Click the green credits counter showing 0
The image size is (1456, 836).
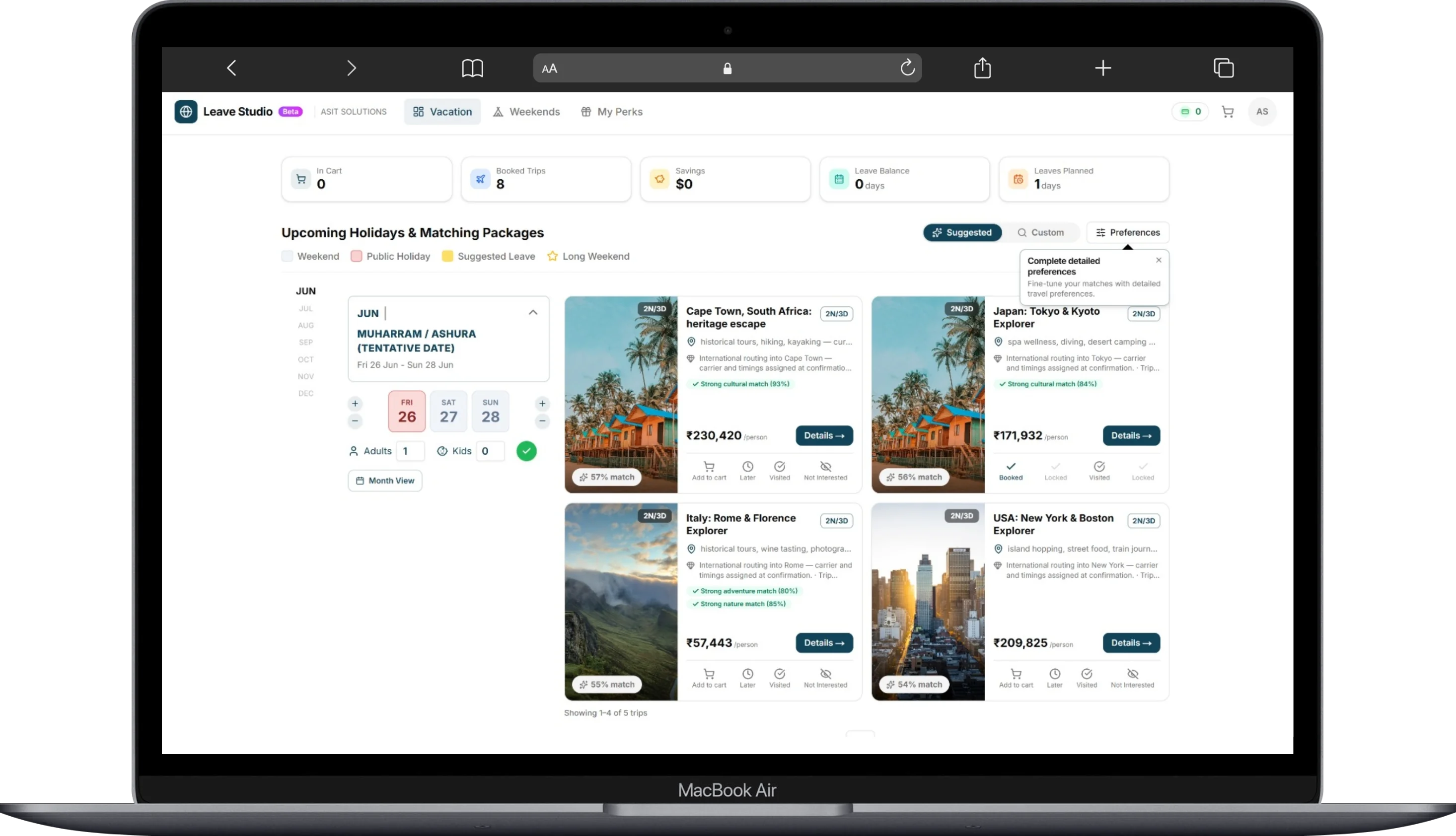(x=1190, y=112)
